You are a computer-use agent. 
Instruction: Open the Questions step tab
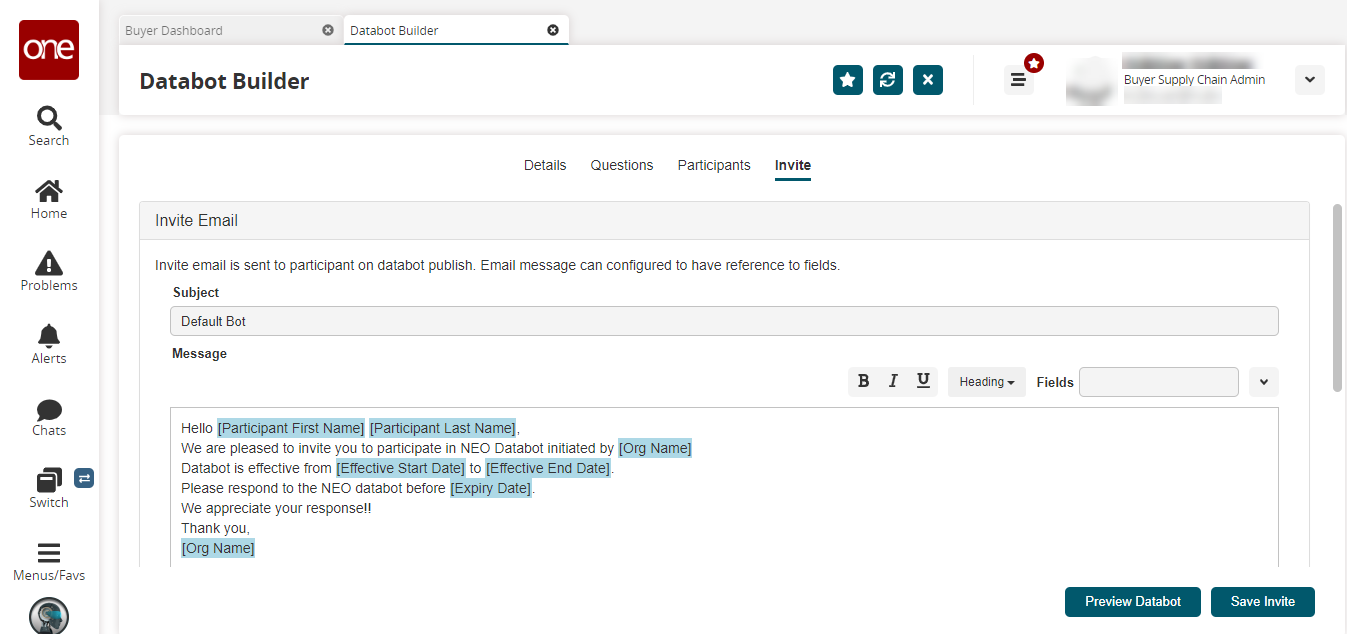point(622,165)
